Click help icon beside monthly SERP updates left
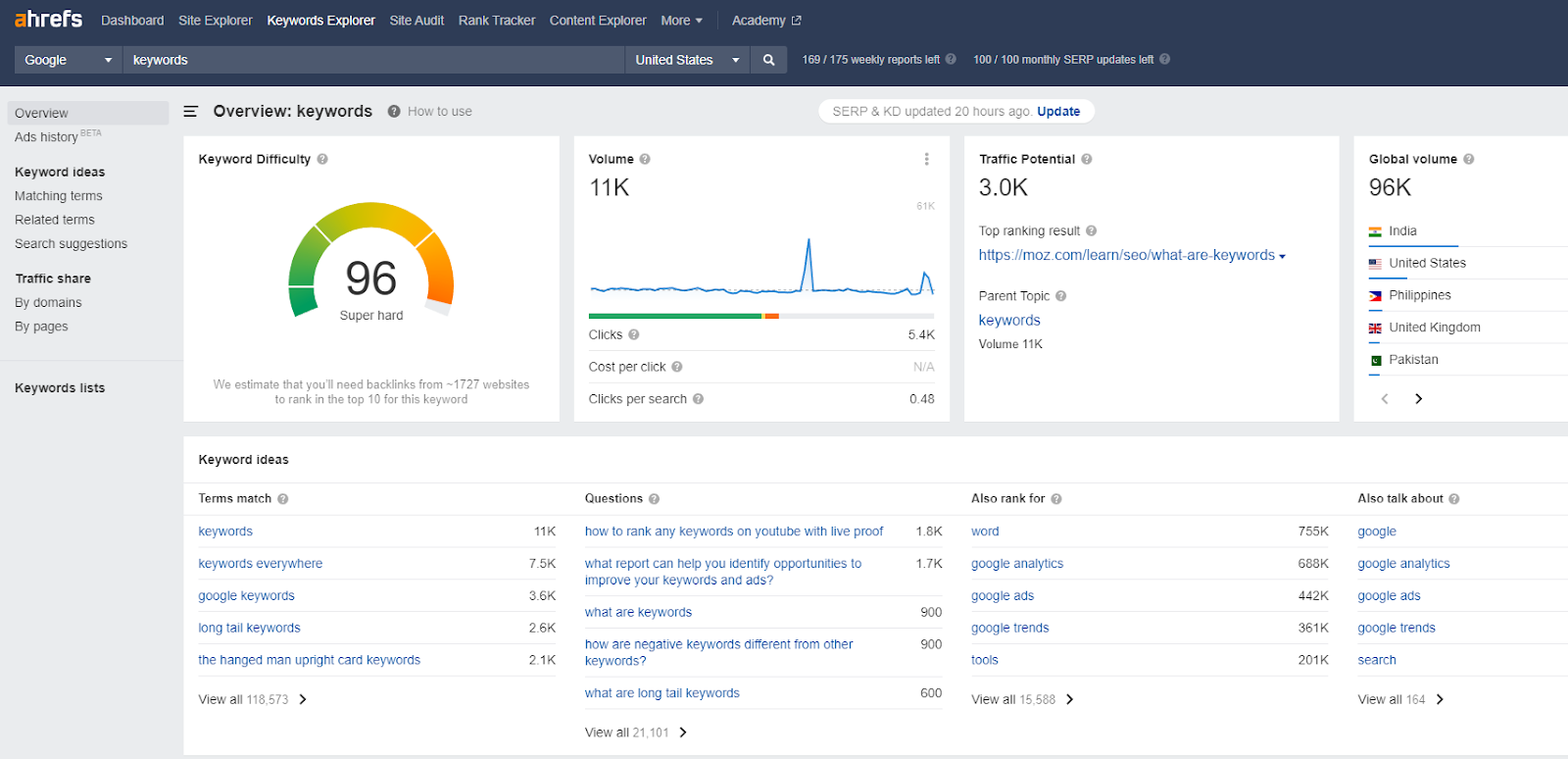Screen dimensions: 1568x759 point(1165,59)
